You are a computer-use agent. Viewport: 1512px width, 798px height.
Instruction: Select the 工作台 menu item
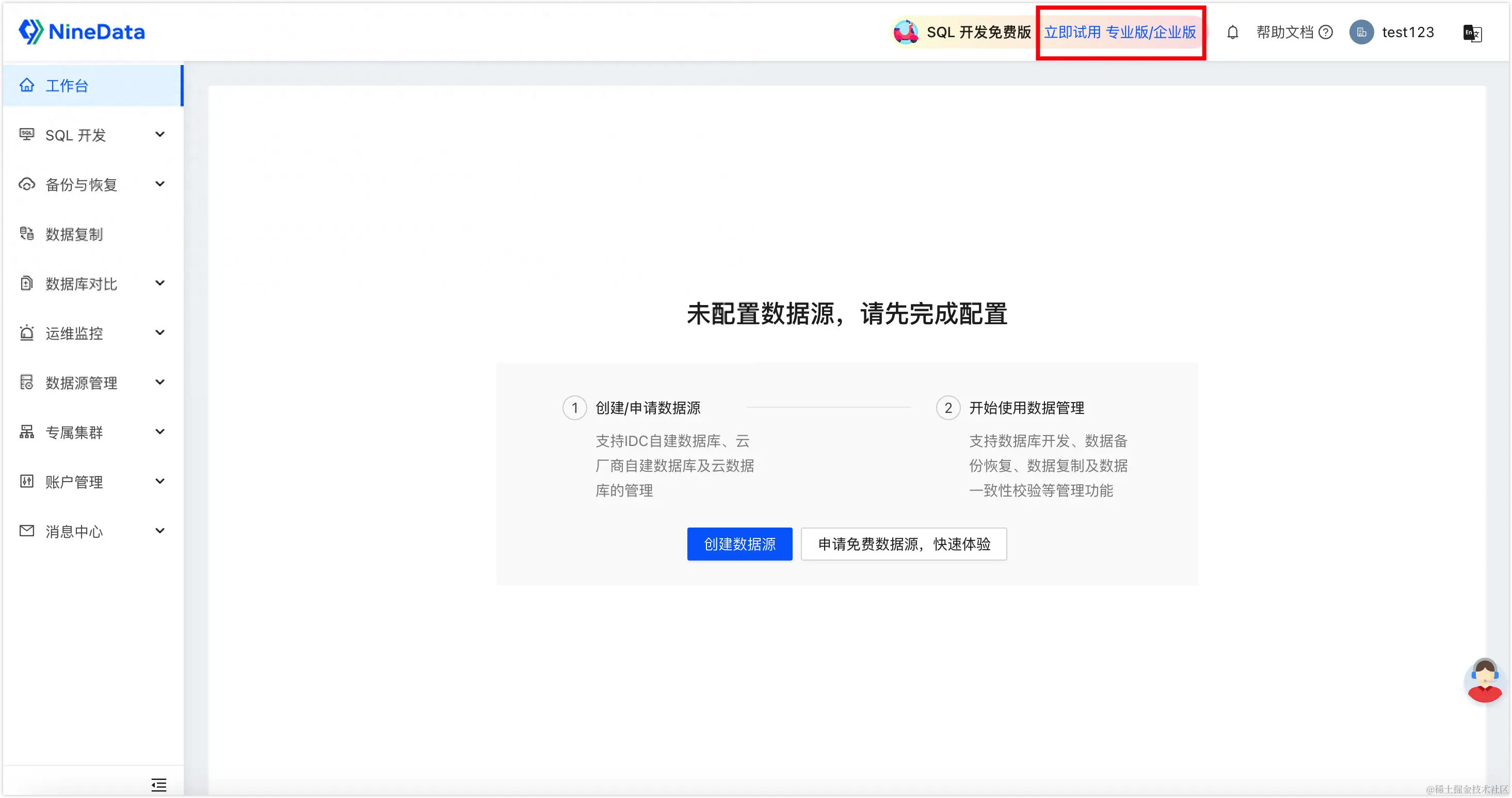(x=67, y=86)
